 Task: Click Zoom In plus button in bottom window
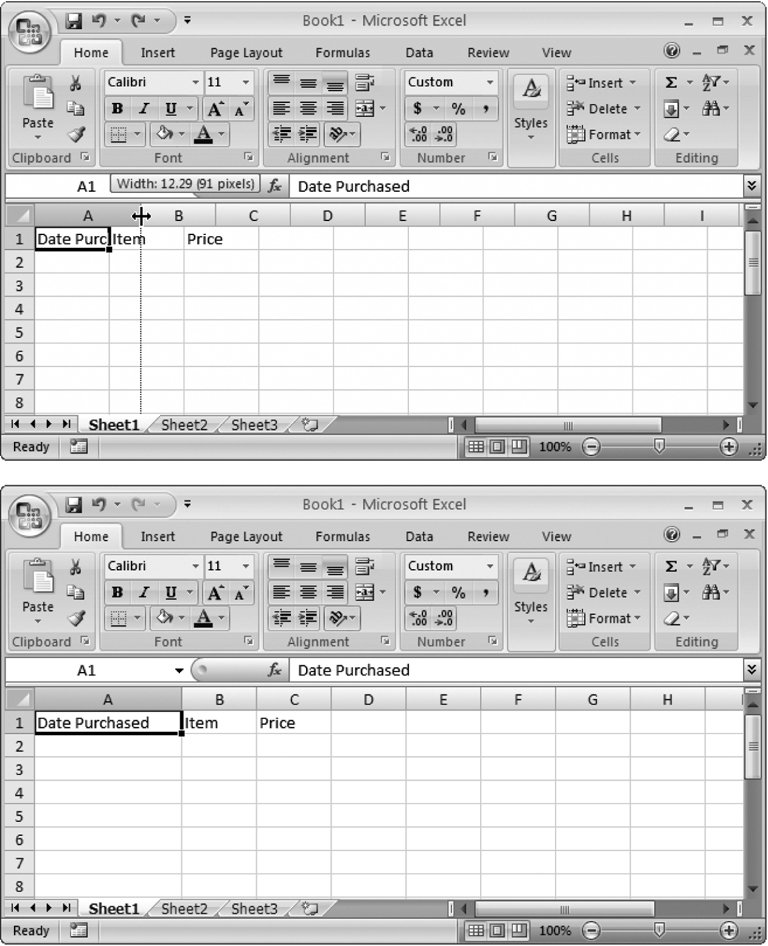[x=729, y=930]
